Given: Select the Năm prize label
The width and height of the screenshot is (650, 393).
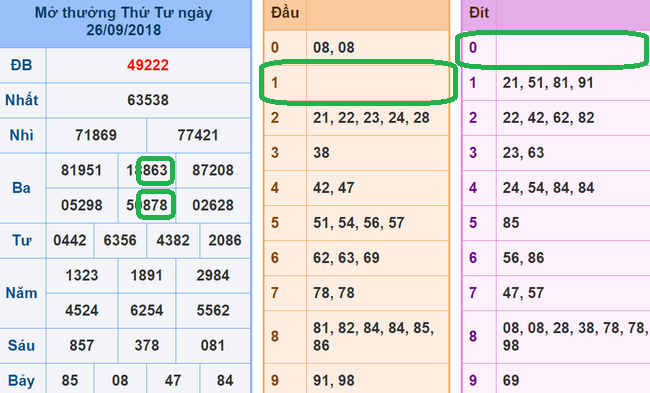Looking at the screenshot, I should pyautogui.click(x=22, y=293).
